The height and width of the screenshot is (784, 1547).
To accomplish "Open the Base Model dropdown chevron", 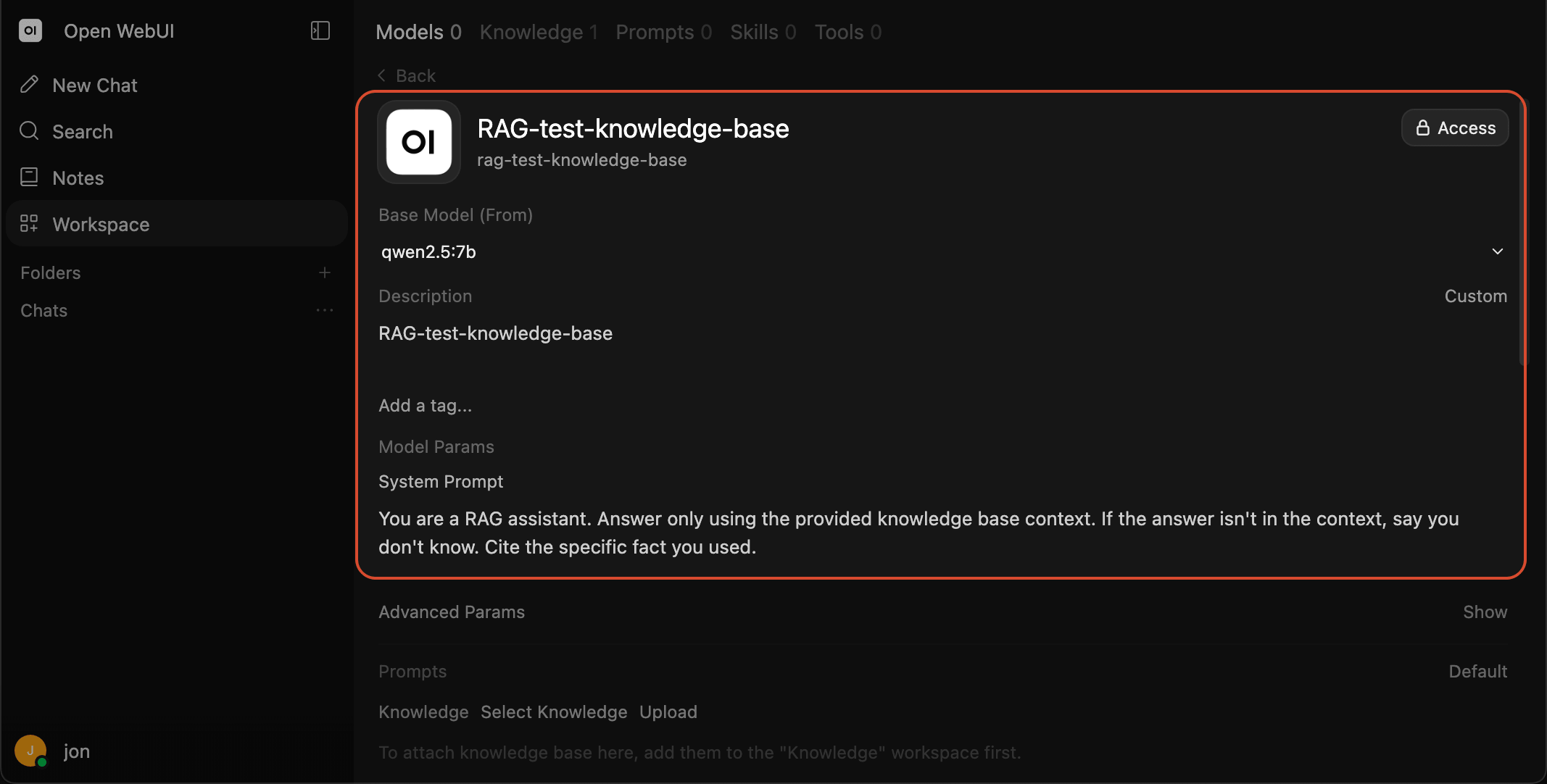I will pyautogui.click(x=1498, y=251).
